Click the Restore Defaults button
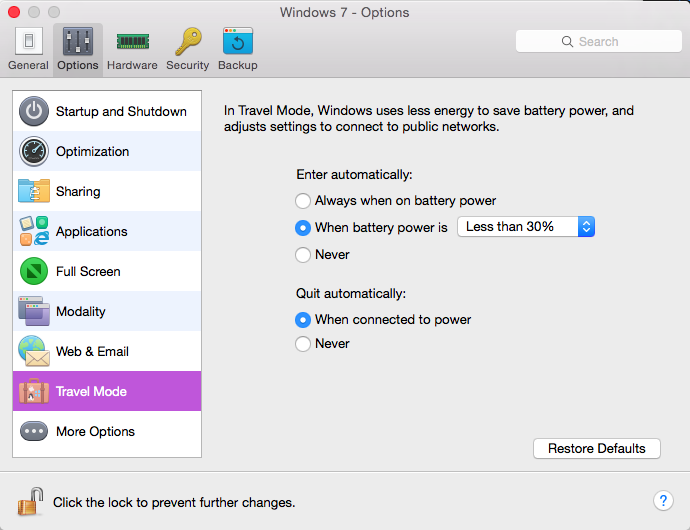Screen dimensions: 690x530 (597, 449)
